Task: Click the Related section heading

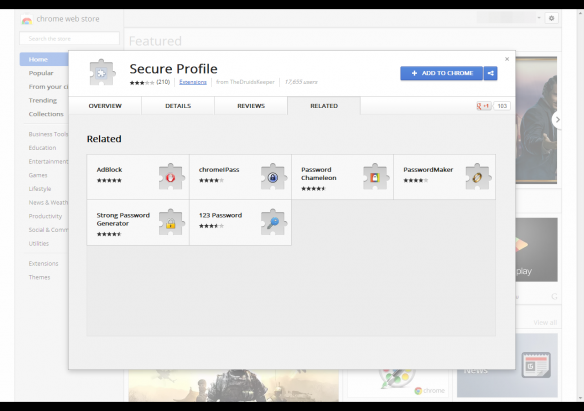Action: 104,139
